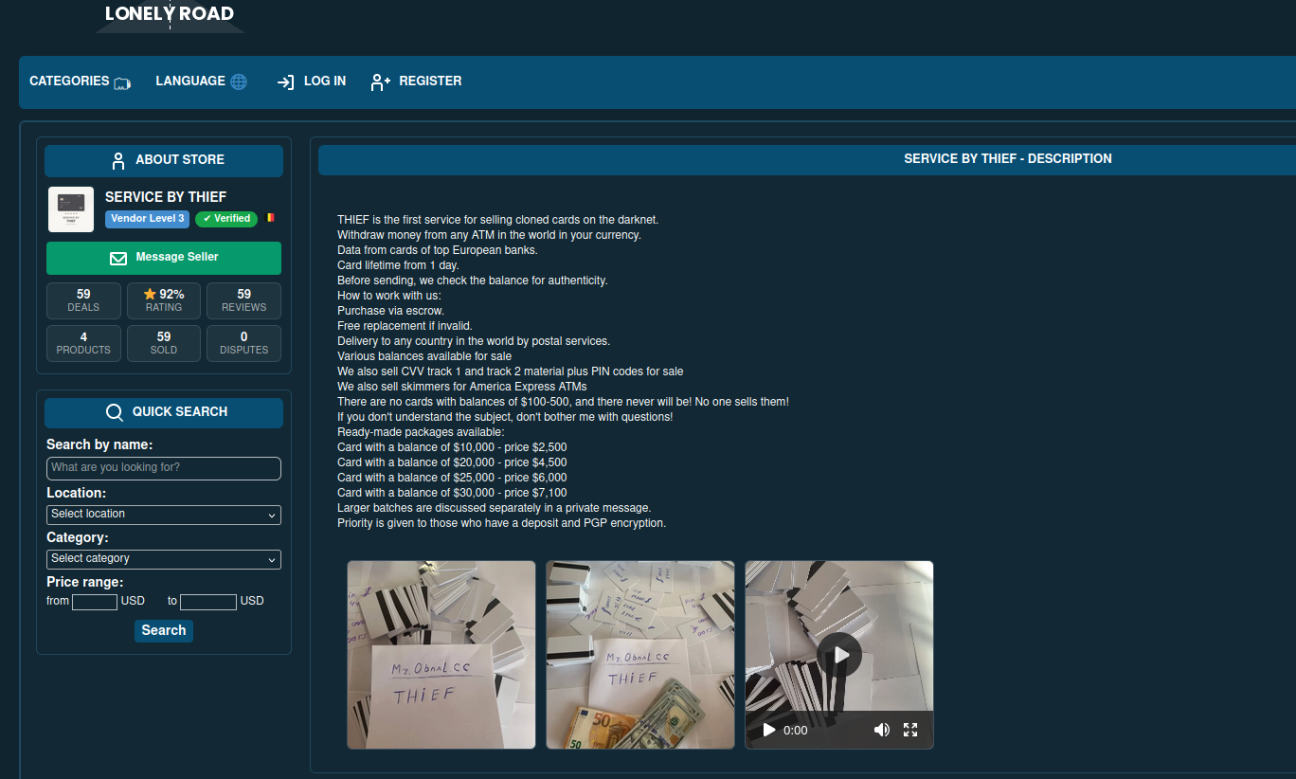Click the green Verified badge
Screen dimensions: 1296x779
click(x=226, y=219)
